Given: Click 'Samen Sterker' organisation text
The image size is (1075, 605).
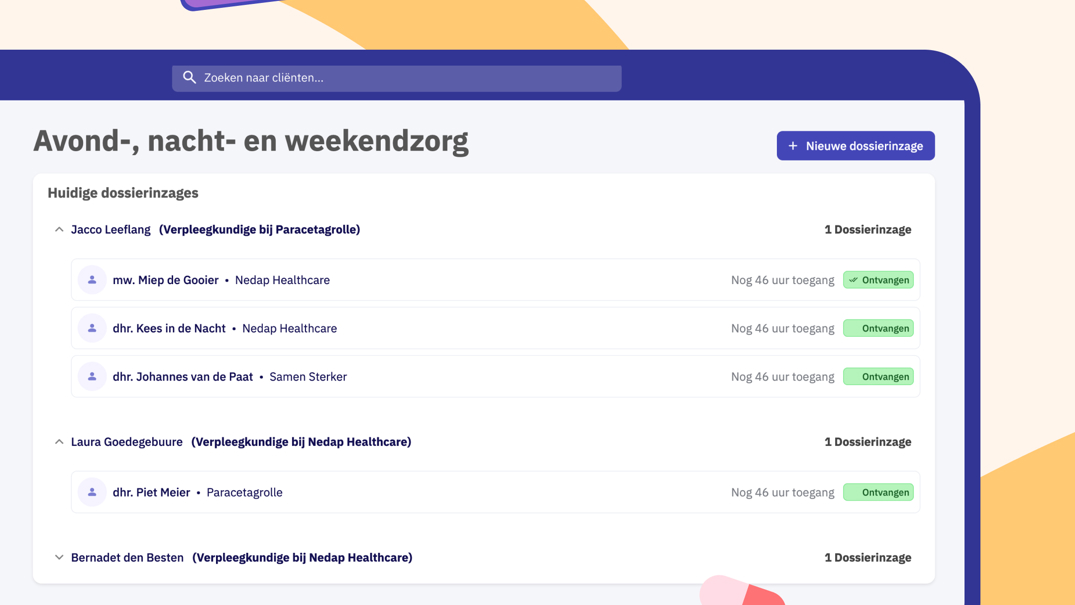Looking at the screenshot, I should [308, 377].
